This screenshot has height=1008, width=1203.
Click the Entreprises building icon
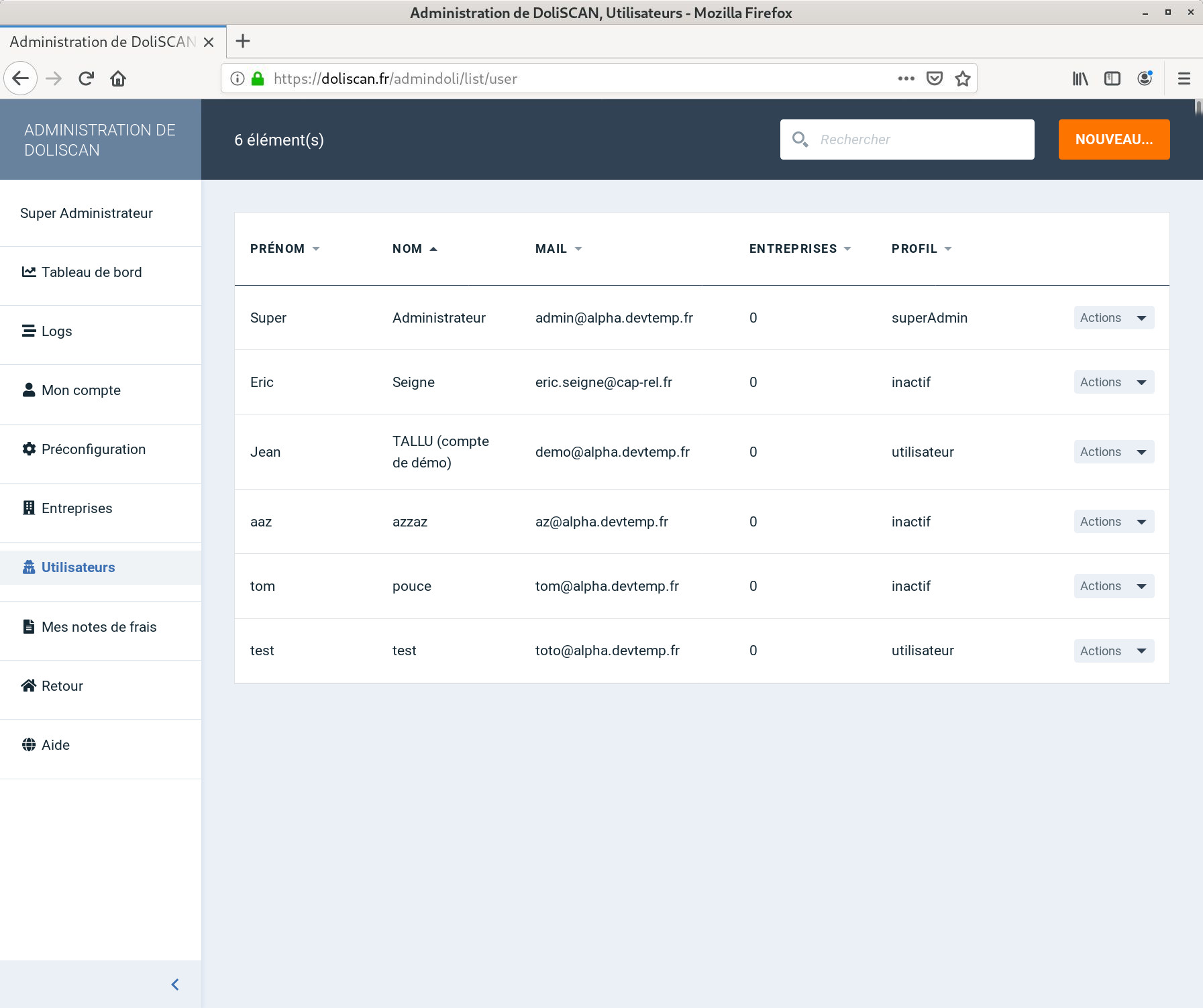coord(29,508)
